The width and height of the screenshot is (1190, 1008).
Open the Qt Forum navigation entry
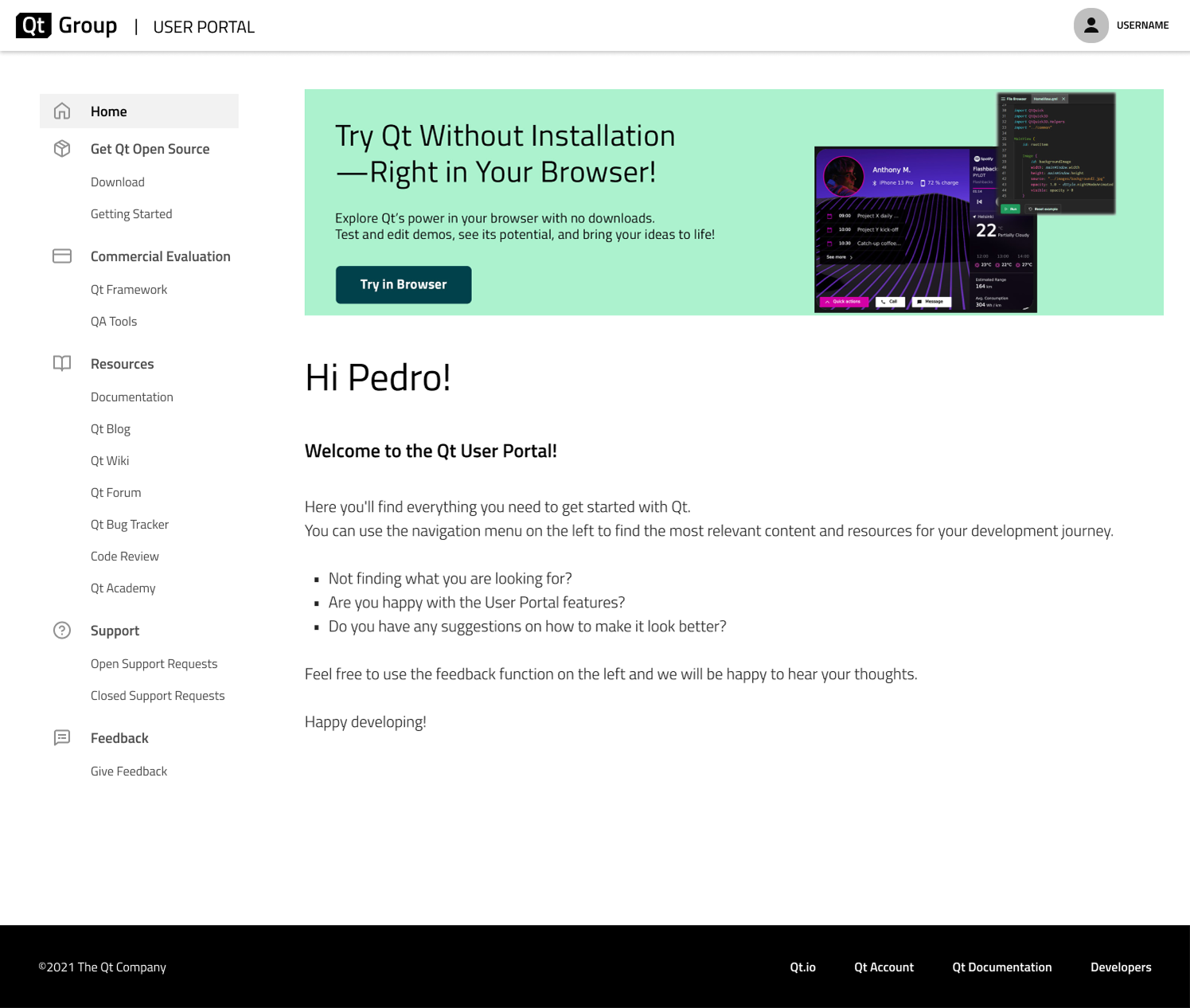click(115, 492)
